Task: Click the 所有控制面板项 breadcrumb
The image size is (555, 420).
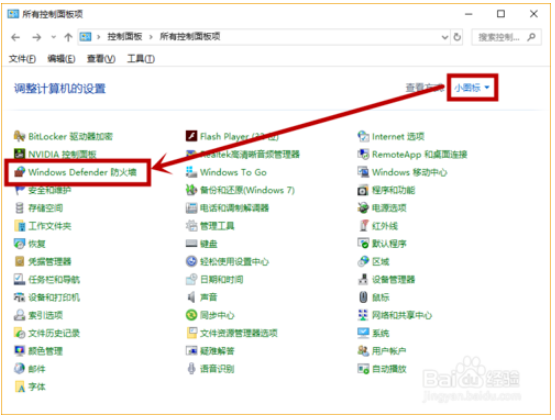Action: 190,36
